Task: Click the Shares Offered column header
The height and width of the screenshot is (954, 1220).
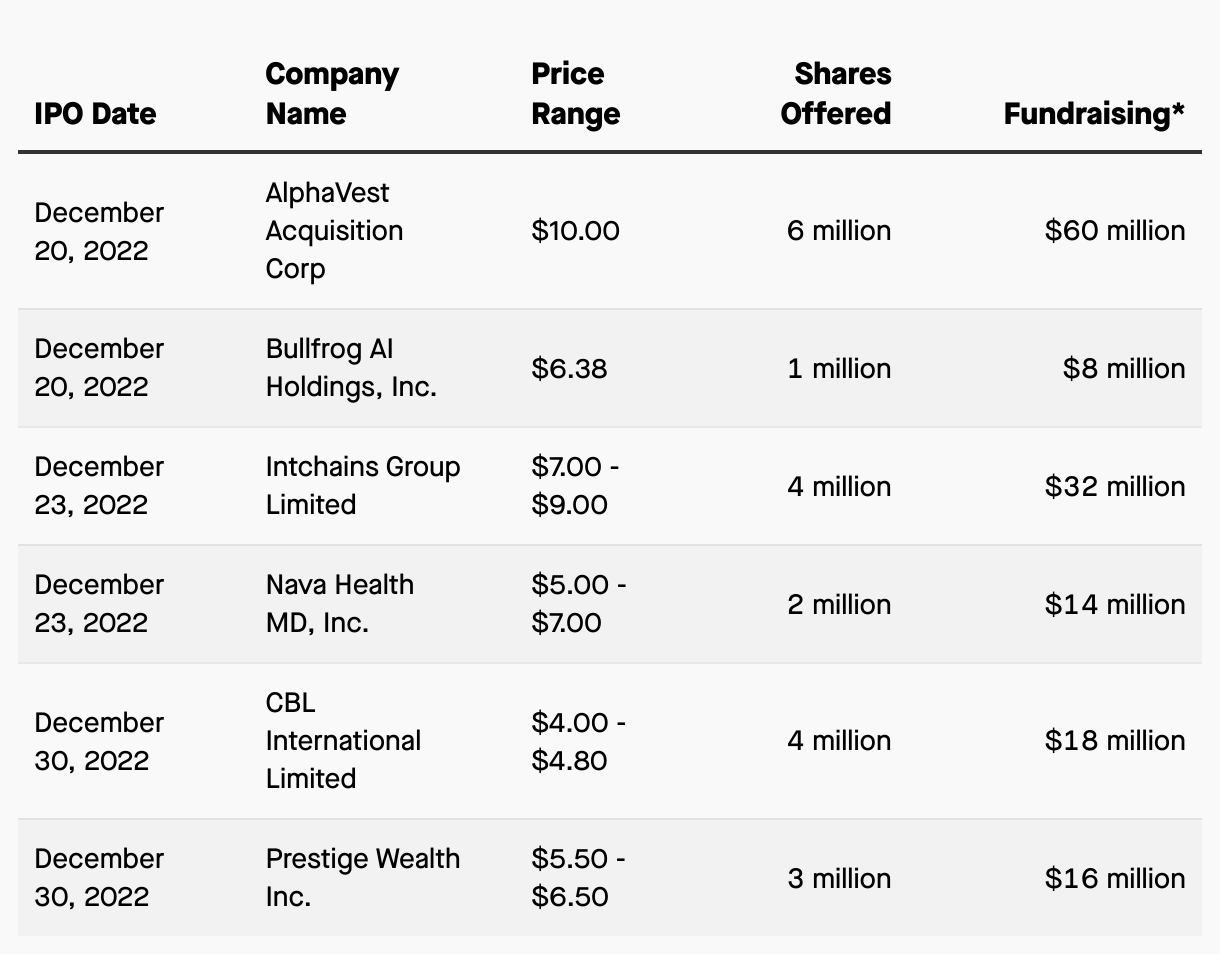Action: (836, 94)
